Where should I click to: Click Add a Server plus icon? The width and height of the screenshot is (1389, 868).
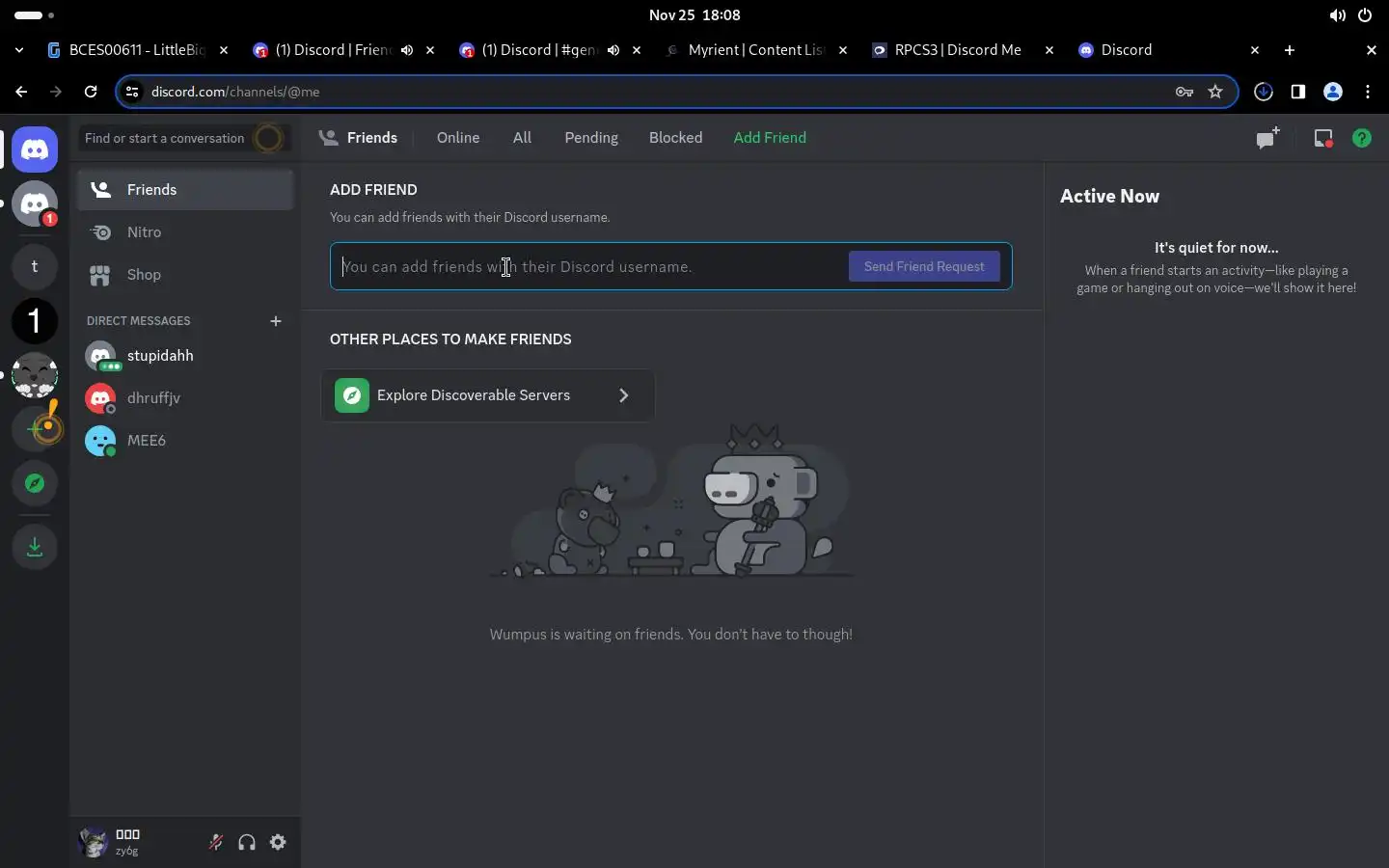click(x=35, y=429)
